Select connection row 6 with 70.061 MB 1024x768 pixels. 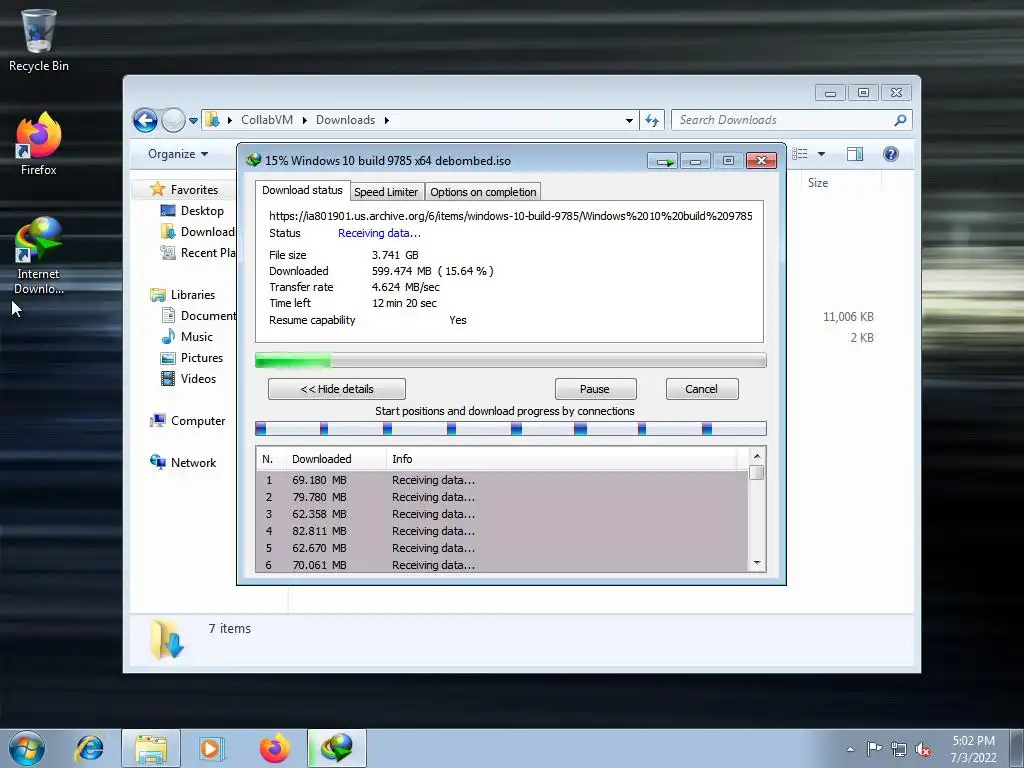click(502, 564)
